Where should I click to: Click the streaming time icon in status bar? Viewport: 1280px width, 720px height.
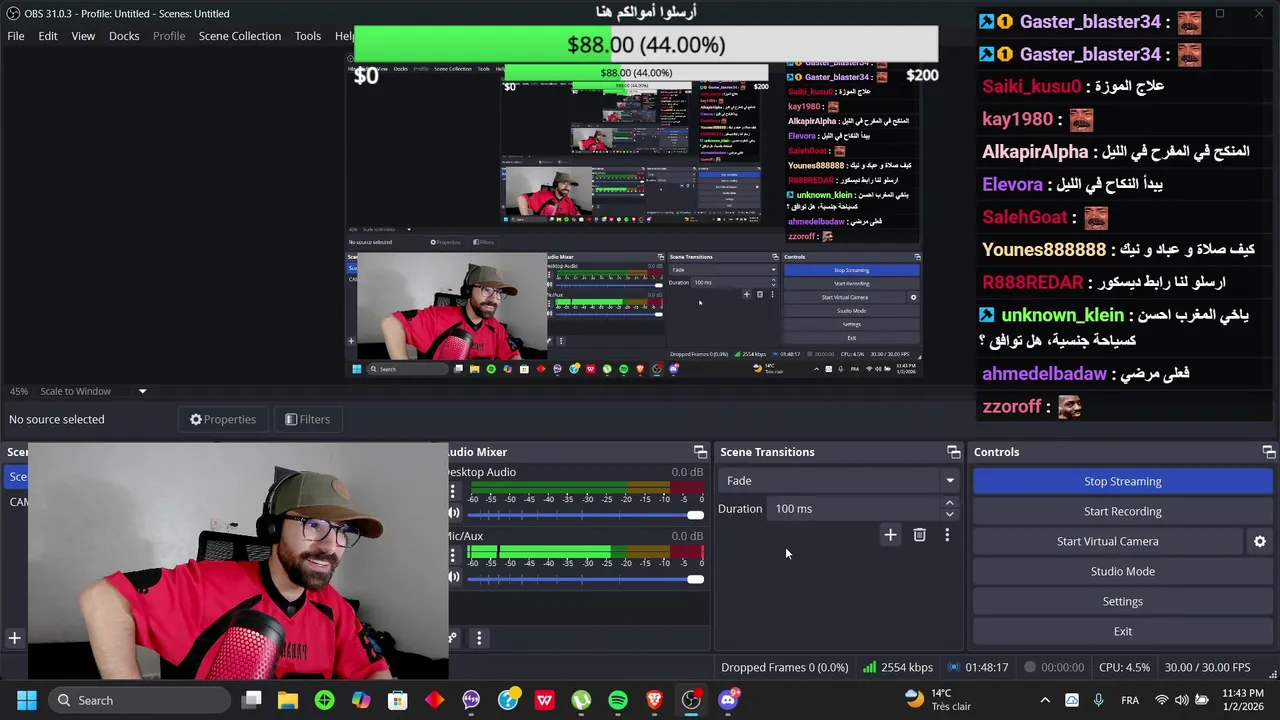tap(955, 667)
